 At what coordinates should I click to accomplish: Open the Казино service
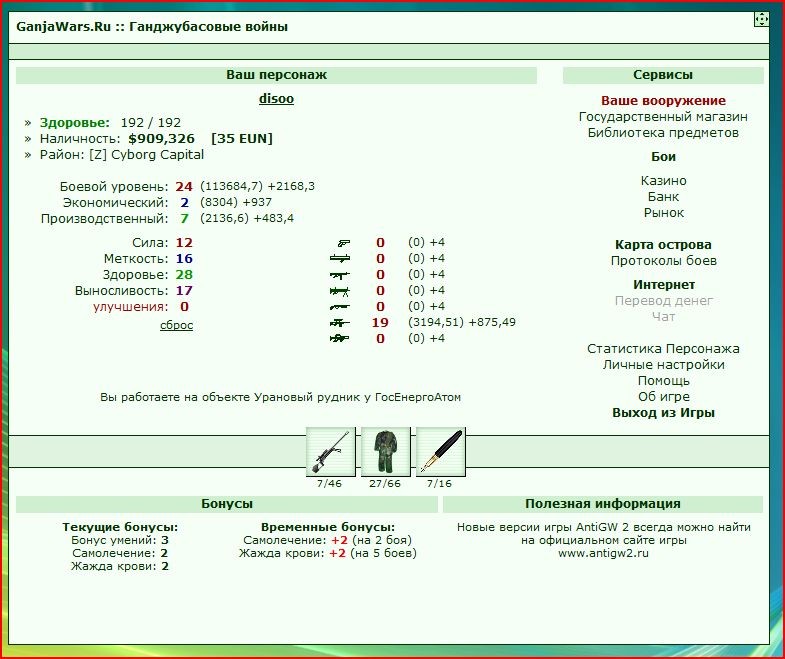pyautogui.click(x=663, y=181)
